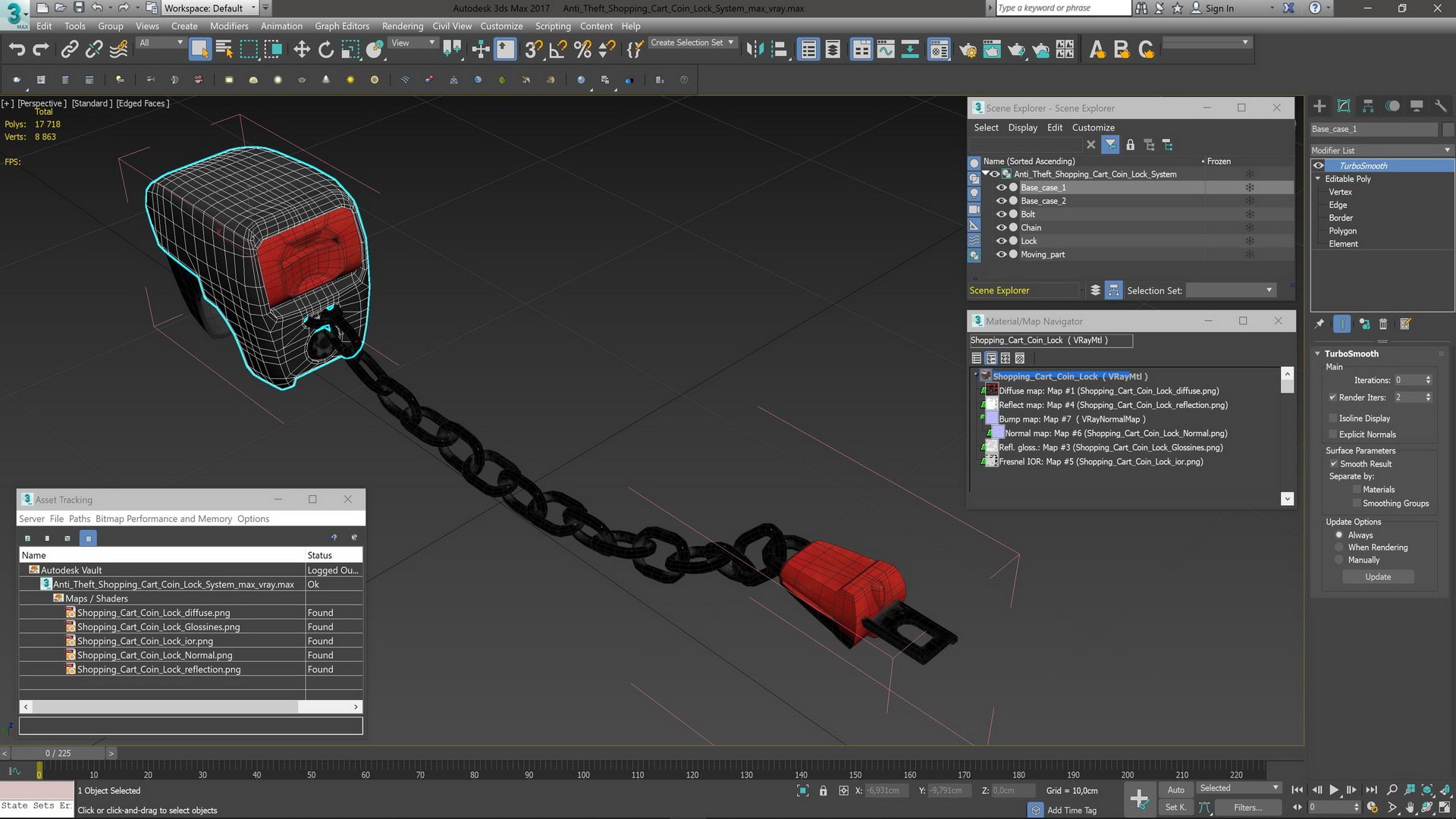Screen dimensions: 1456x819
Task: Open the Hierarchy command panel tab
Action: pyautogui.click(x=1368, y=106)
